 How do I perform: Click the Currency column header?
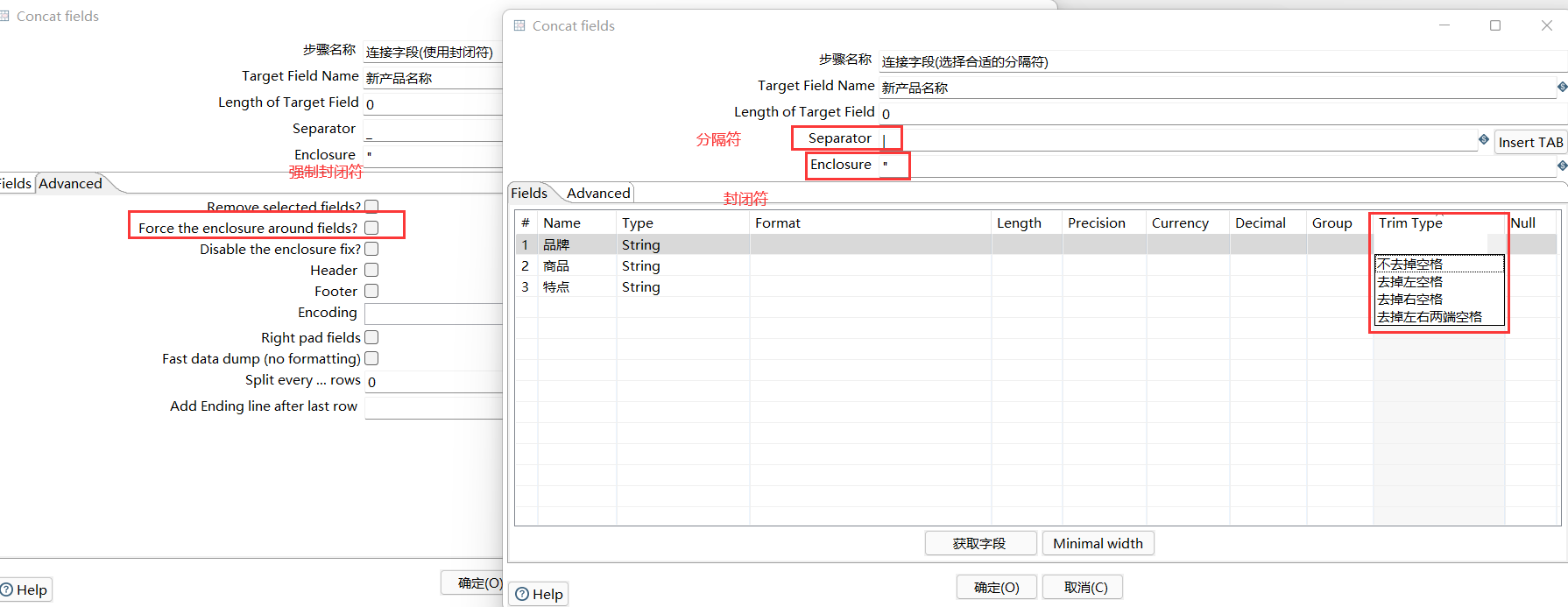coord(1188,222)
